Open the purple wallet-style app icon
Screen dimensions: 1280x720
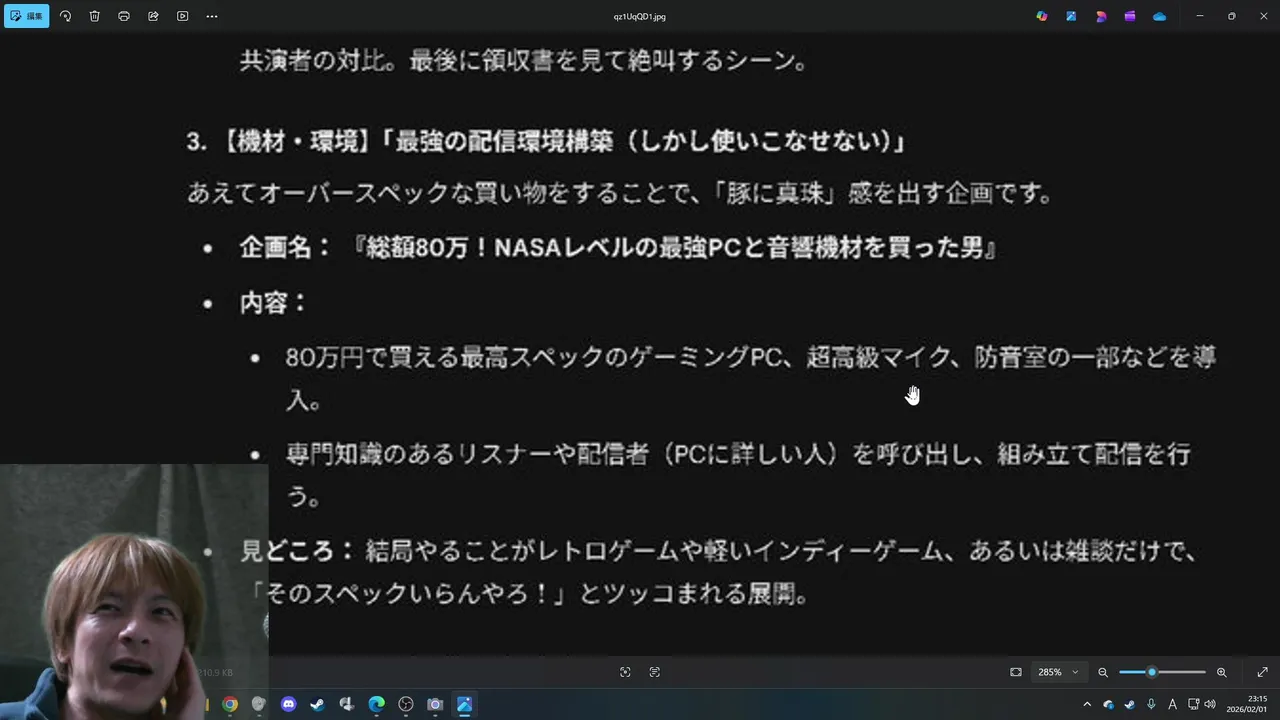pyautogui.click(x=1130, y=16)
